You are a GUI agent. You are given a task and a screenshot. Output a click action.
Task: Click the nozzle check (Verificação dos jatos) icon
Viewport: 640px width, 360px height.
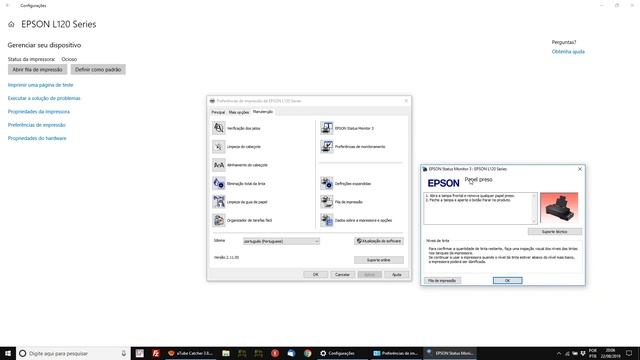click(x=219, y=128)
